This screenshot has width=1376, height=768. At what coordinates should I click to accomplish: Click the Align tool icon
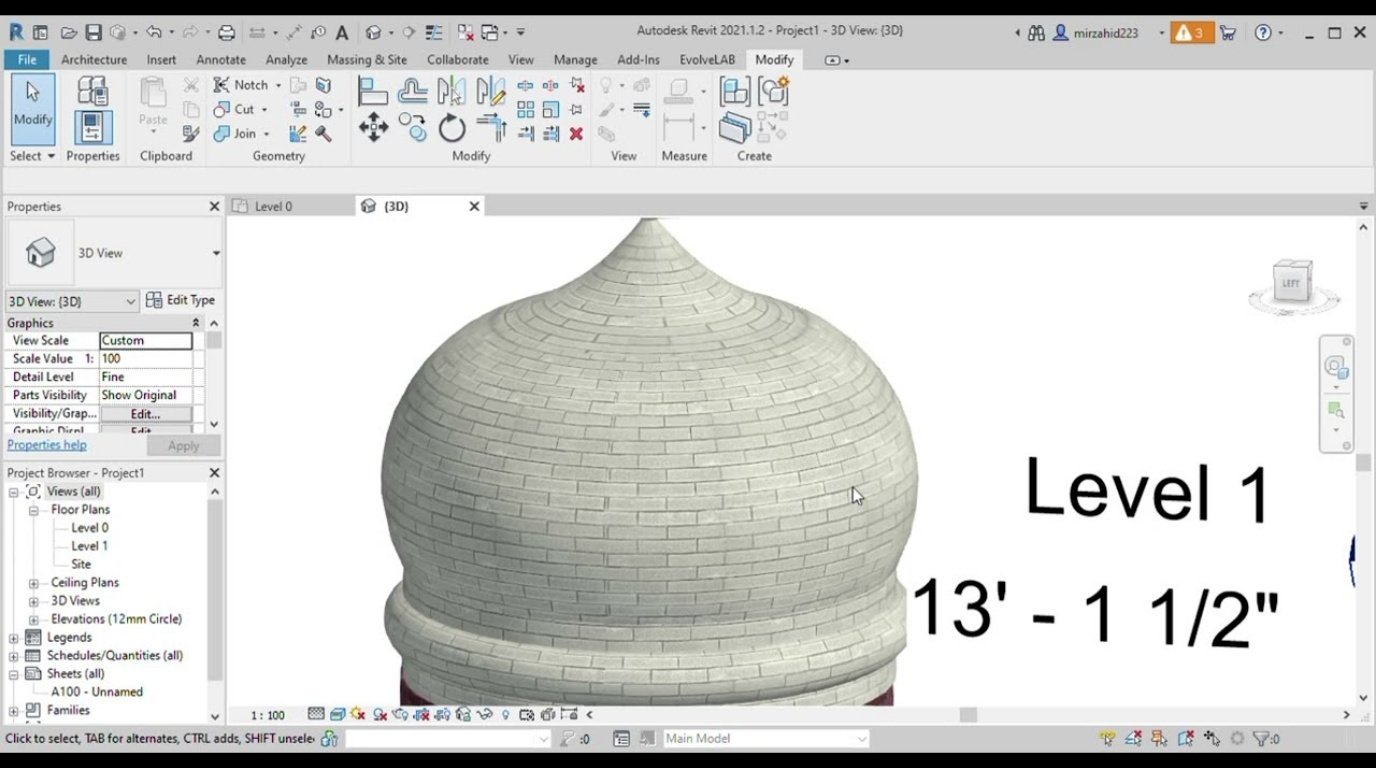(x=372, y=92)
